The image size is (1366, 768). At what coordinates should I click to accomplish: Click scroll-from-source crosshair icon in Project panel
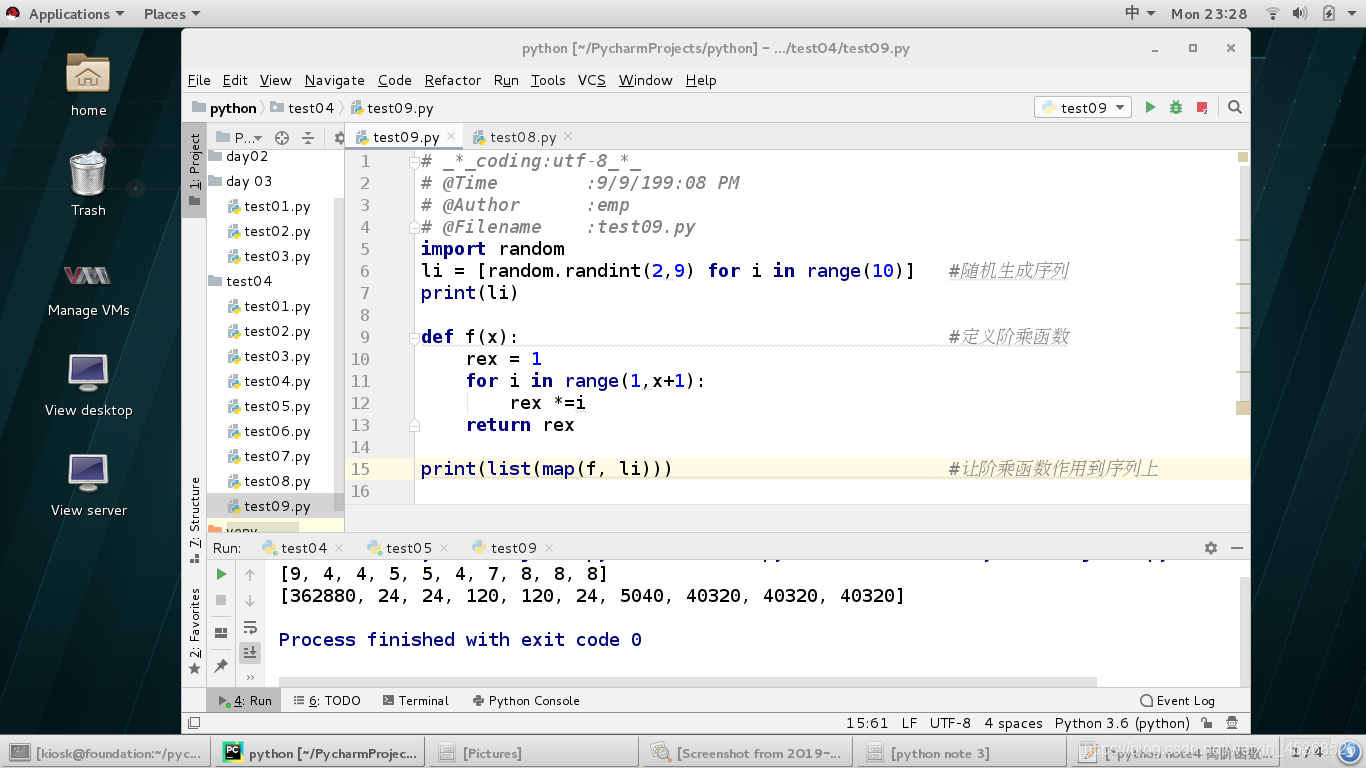[282, 138]
